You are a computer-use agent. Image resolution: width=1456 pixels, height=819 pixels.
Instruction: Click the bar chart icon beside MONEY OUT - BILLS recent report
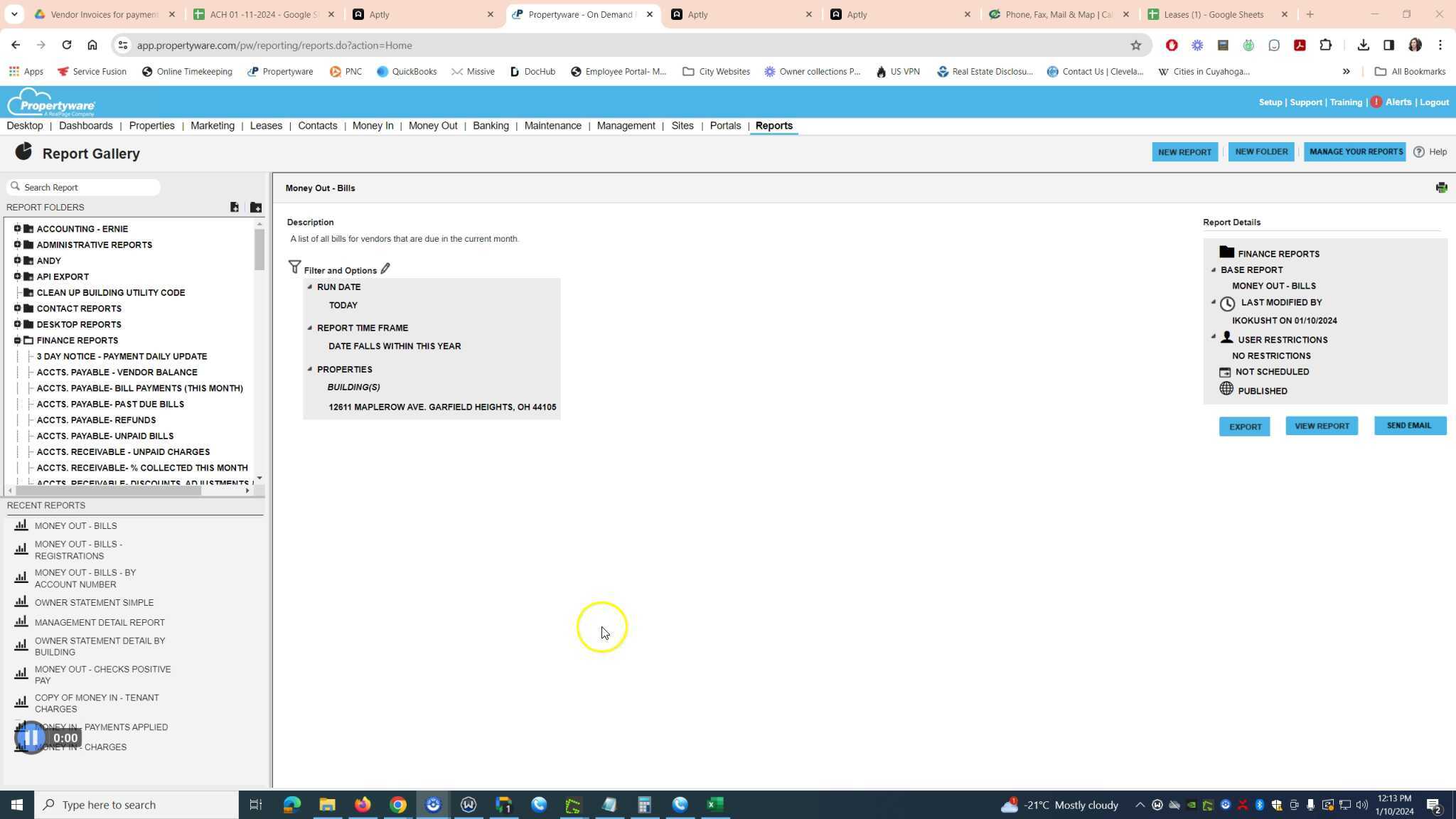point(21,525)
